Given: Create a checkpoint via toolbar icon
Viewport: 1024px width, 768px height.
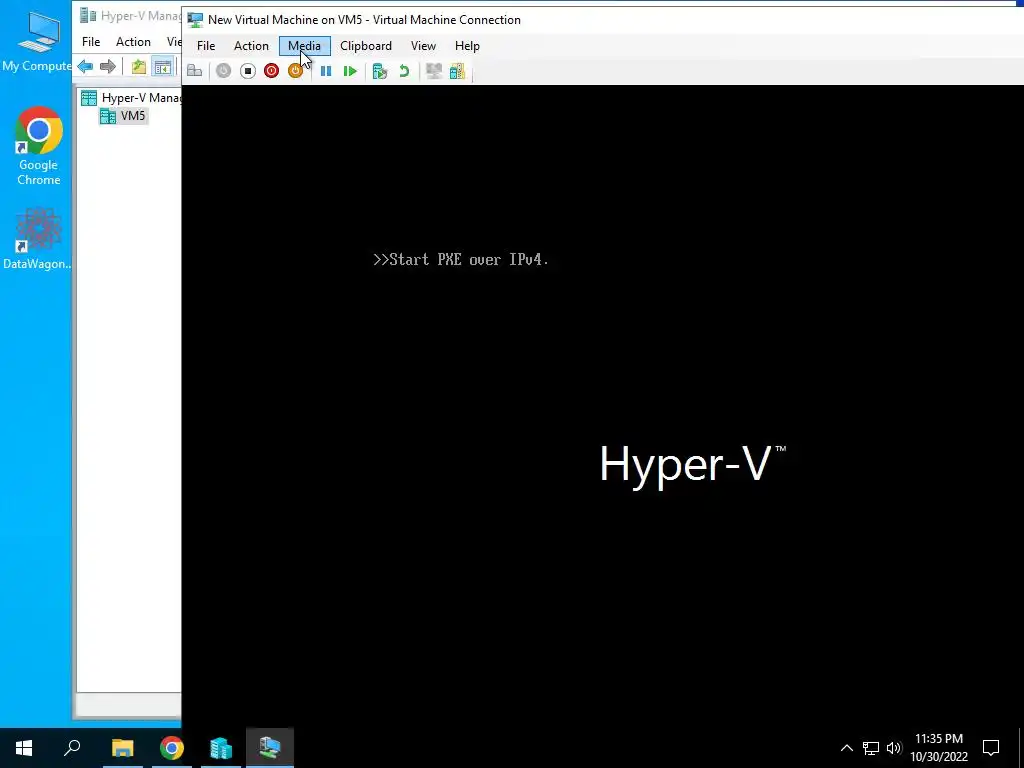Looking at the screenshot, I should [379, 71].
